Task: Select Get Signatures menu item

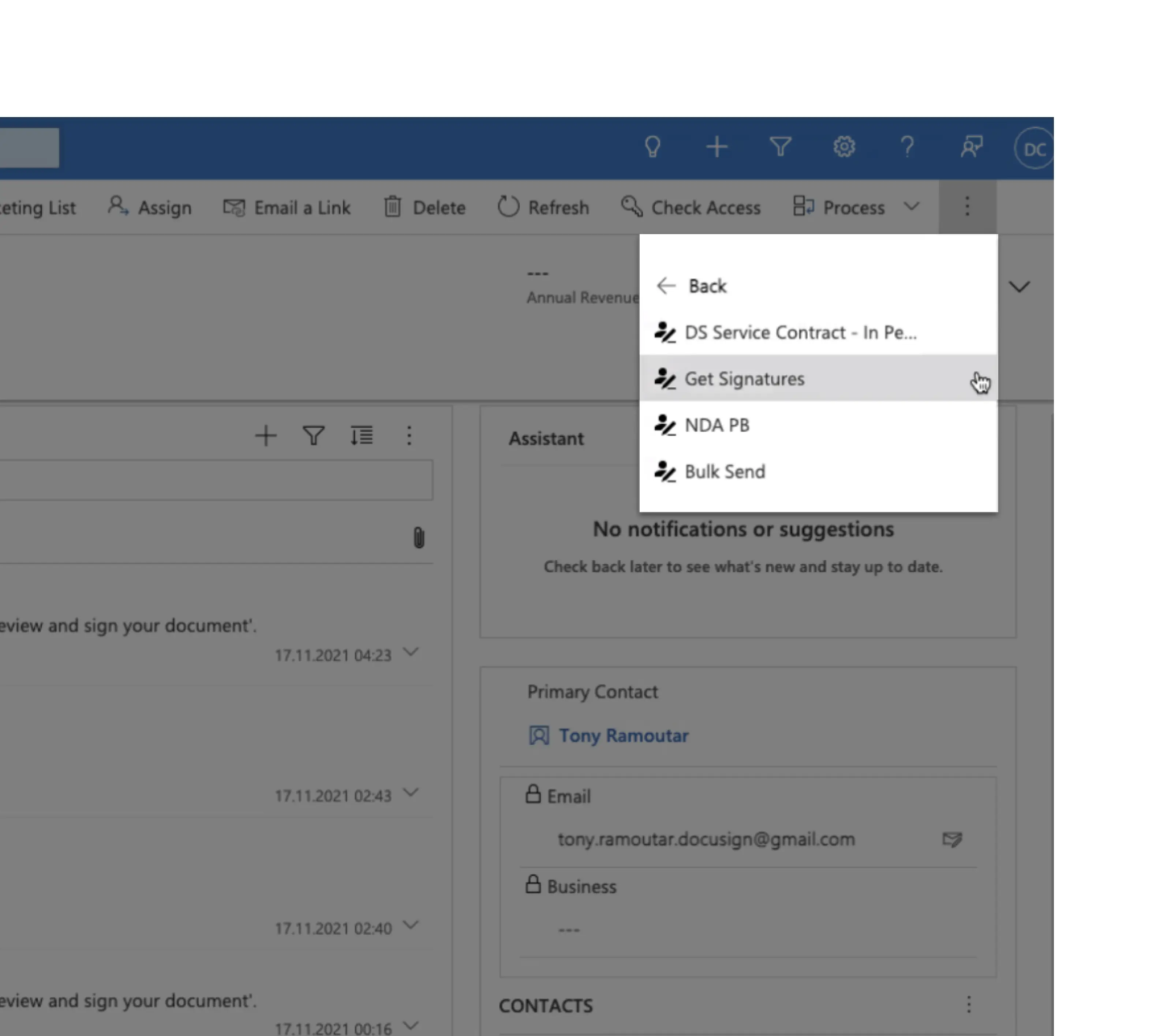Action: pyautogui.click(x=745, y=379)
